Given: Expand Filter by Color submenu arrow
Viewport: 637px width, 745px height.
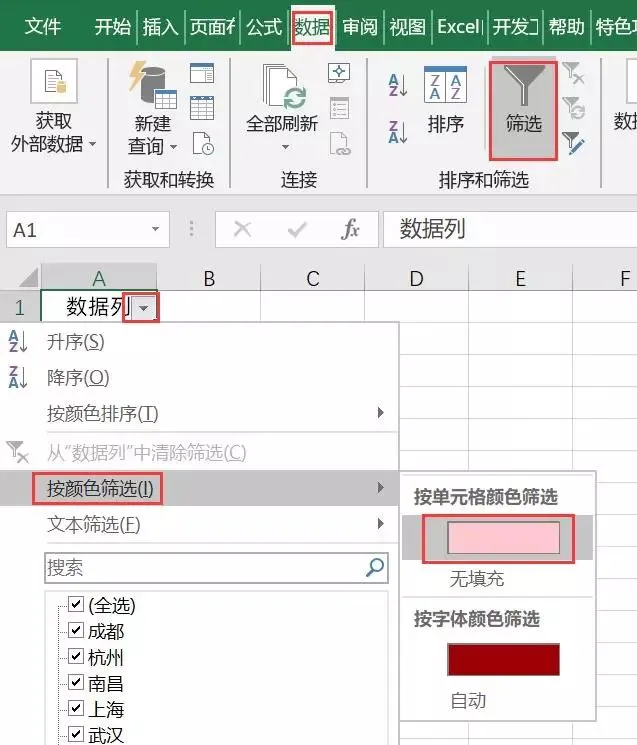Looking at the screenshot, I should coord(380,487).
